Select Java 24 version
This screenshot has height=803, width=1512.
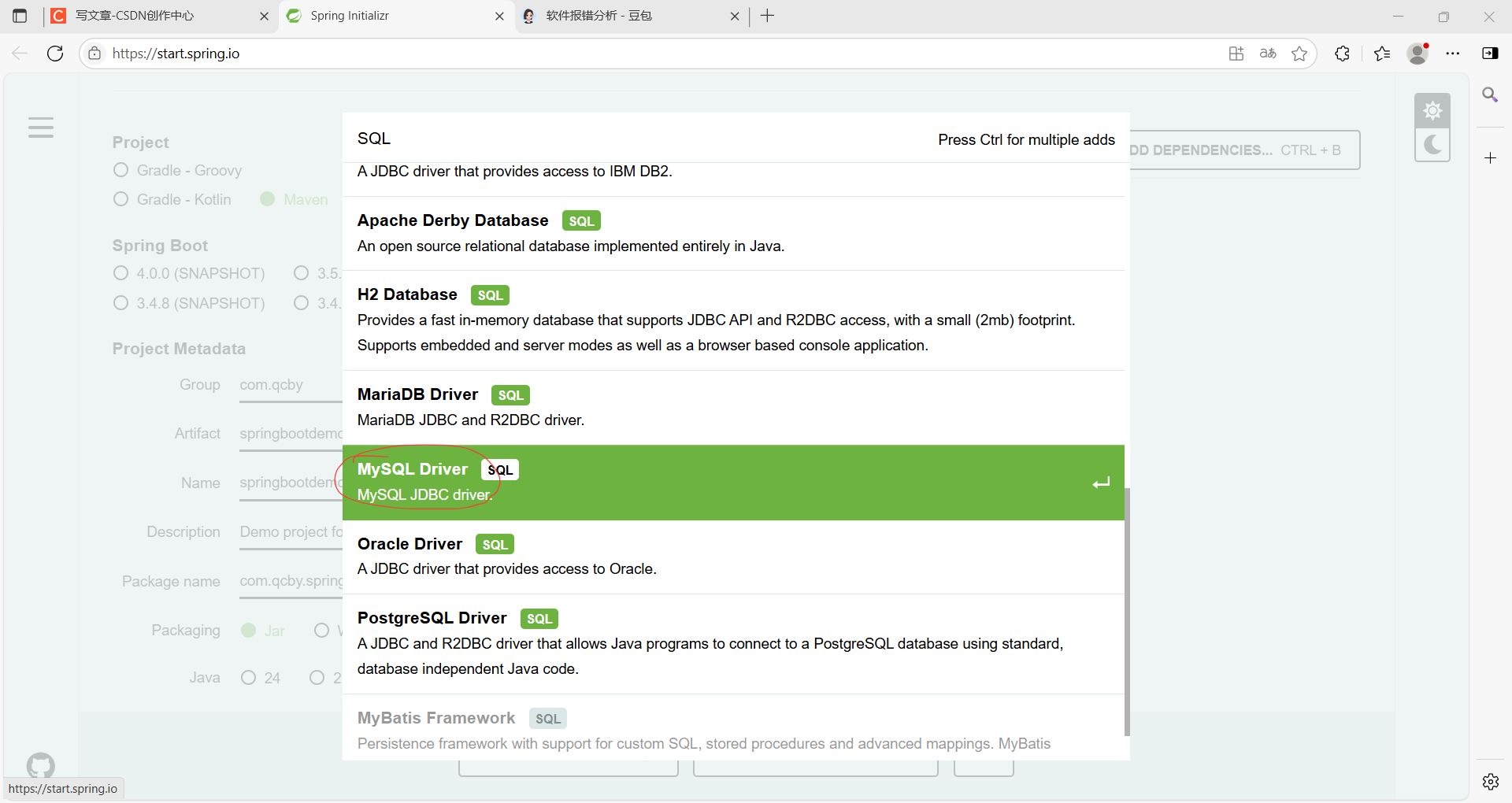[x=261, y=678]
